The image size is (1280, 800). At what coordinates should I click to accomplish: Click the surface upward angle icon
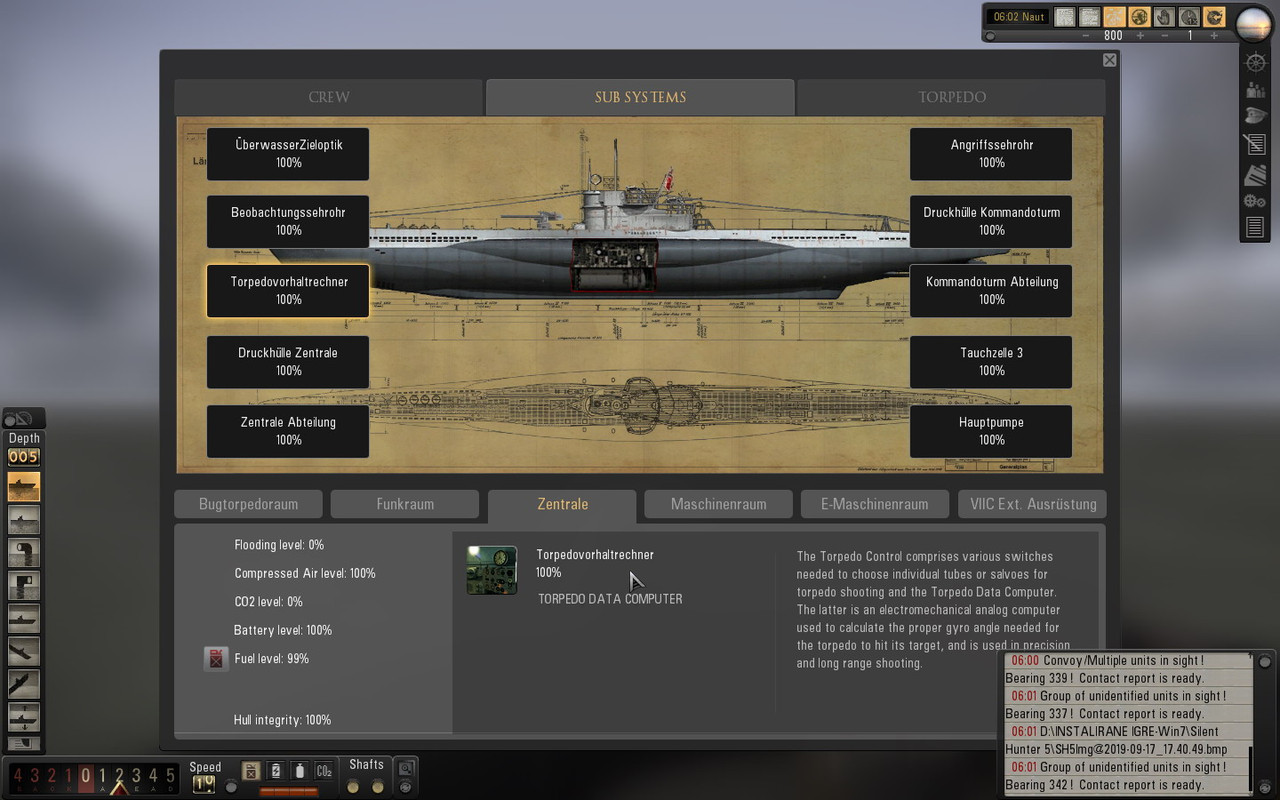24,684
